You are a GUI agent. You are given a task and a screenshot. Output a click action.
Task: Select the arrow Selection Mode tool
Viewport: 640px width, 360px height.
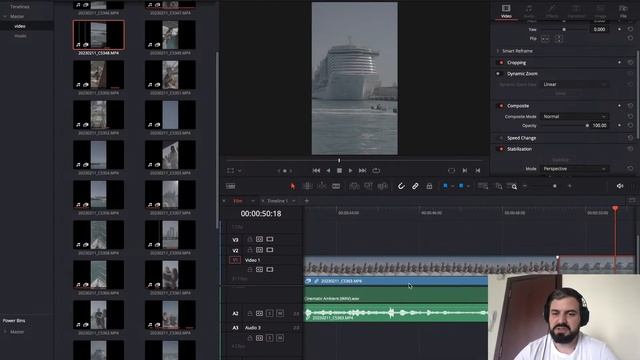tap(293, 186)
